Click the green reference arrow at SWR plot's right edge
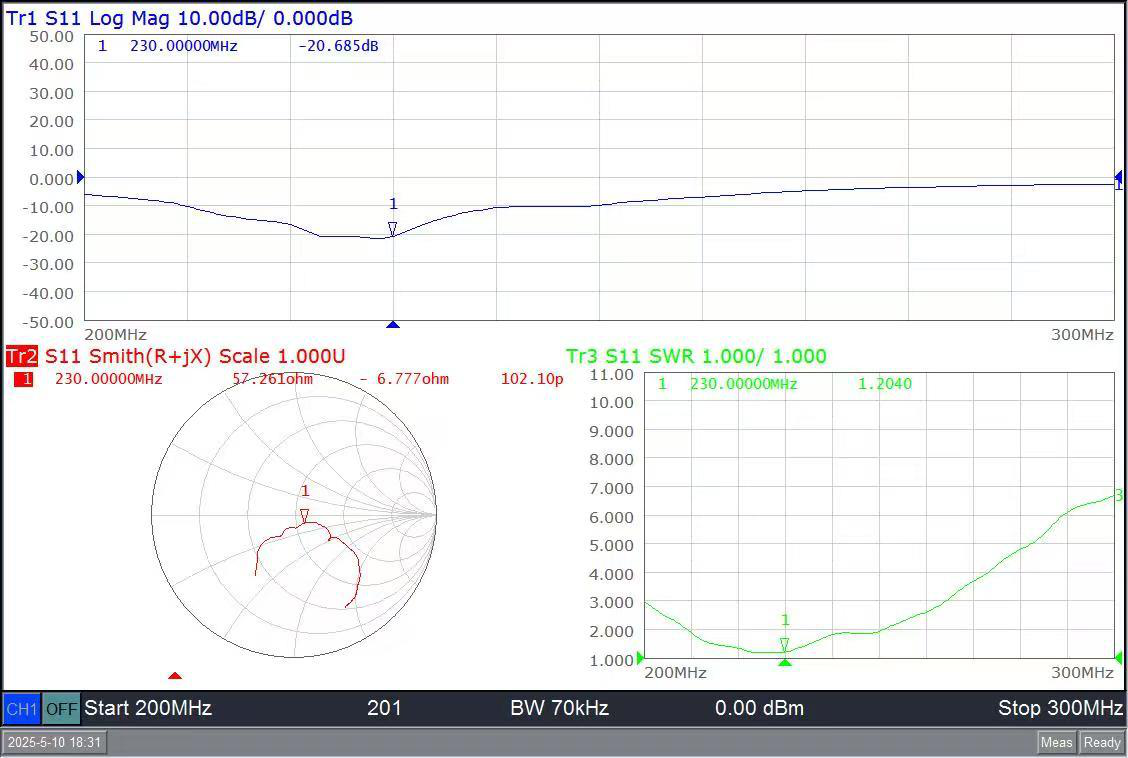This screenshot has width=1128, height=758. pyautogui.click(x=1119, y=657)
